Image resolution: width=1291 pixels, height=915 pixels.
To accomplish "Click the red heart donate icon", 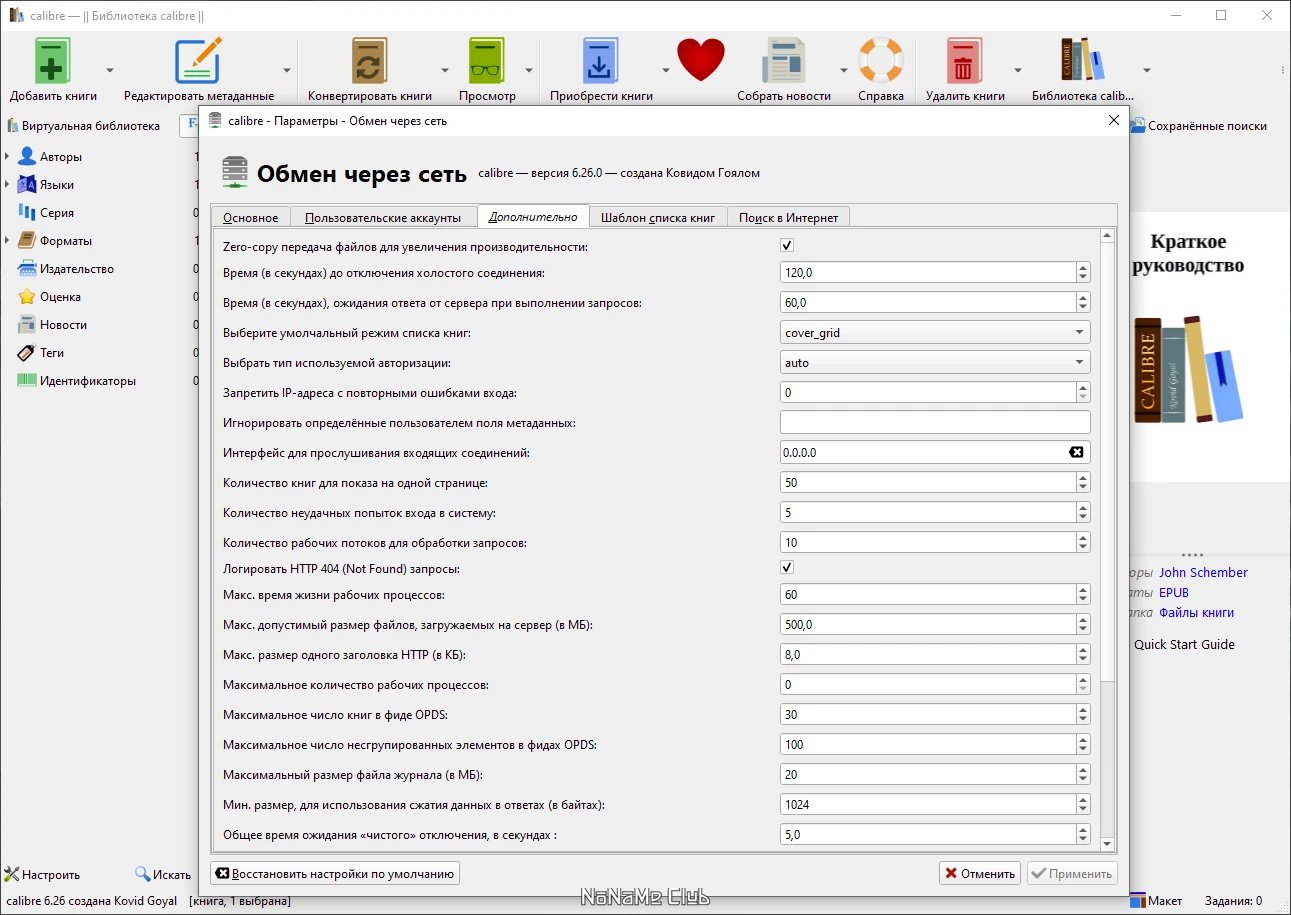I will pos(700,60).
